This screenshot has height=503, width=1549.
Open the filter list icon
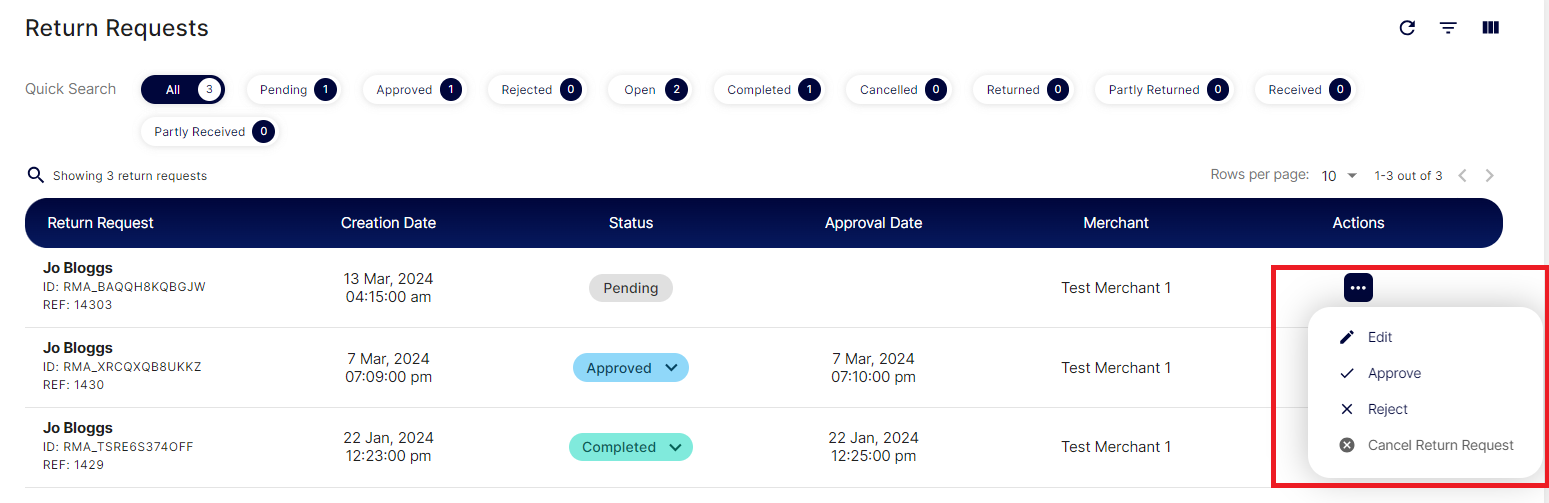[1448, 28]
